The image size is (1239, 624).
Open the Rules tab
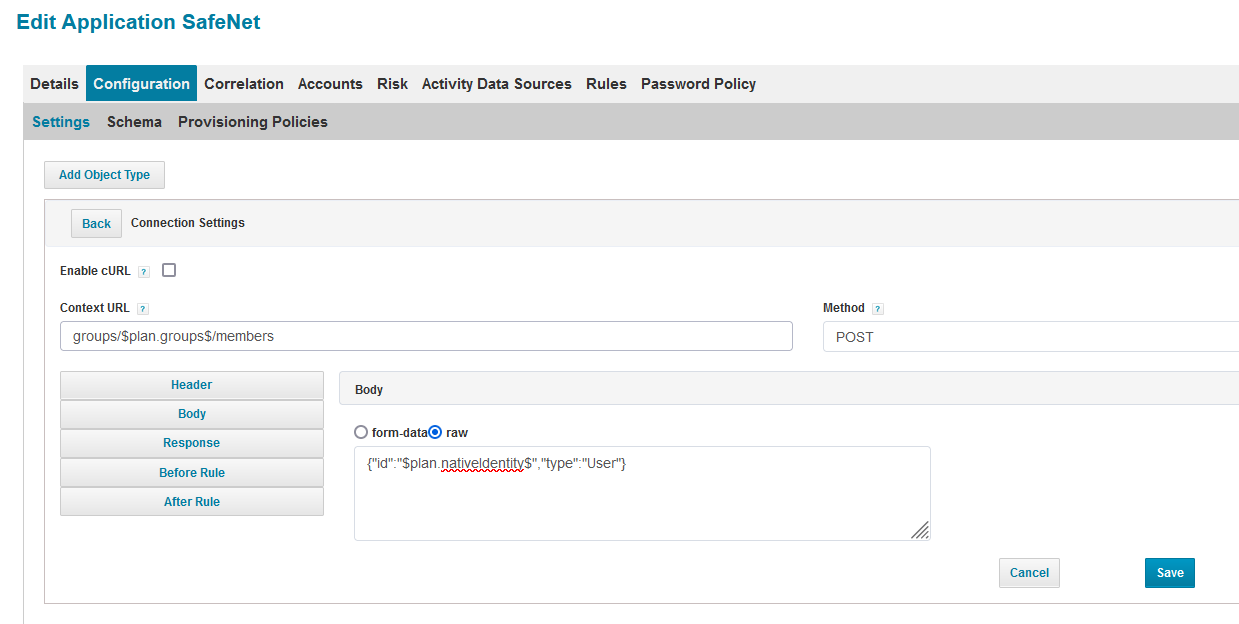pos(606,84)
